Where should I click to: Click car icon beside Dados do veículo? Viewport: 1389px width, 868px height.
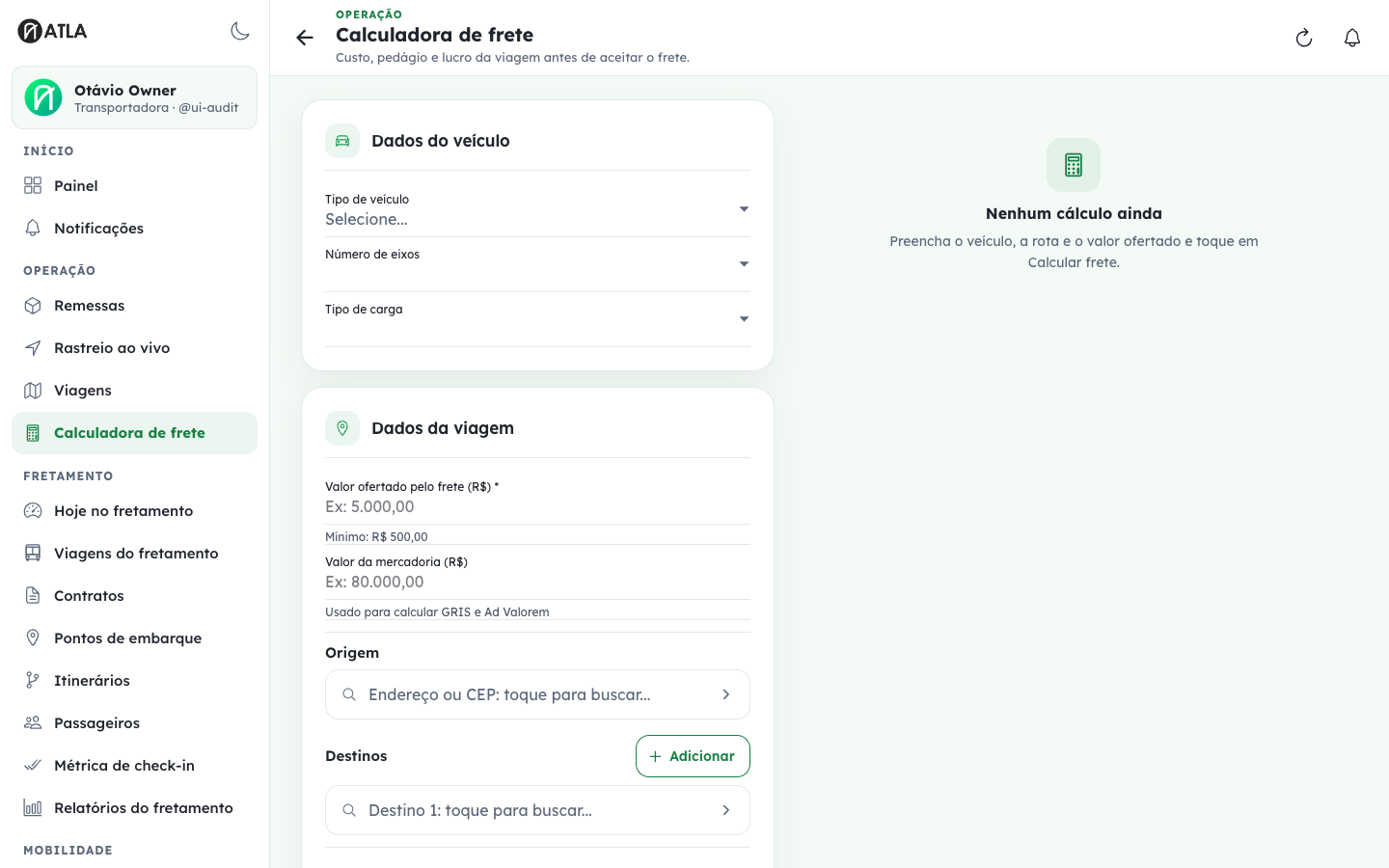(x=342, y=141)
